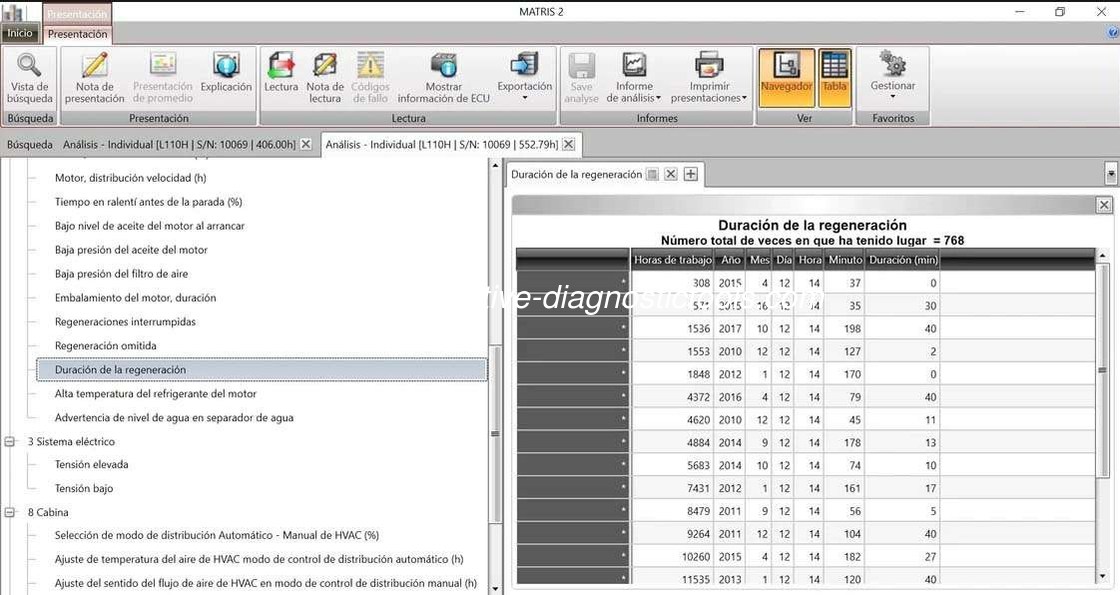The height and width of the screenshot is (595, 1120).
Task: Open the Exportación dropdown
Action: point(524,75)
